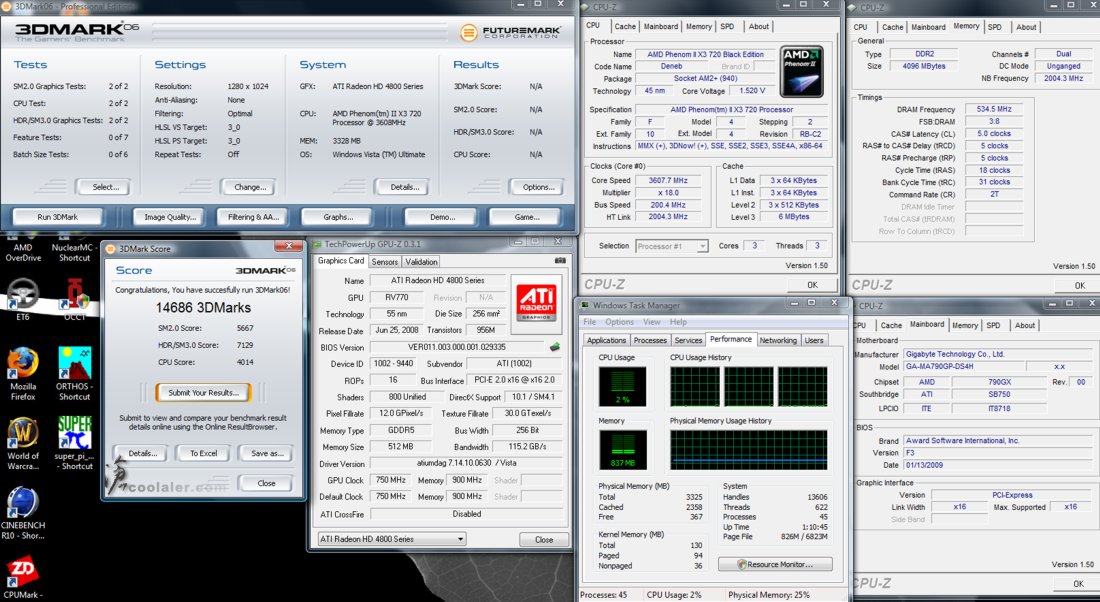Click "AMD Phenom II X3 720 Black Edition" name
1100x602 pixels.
705,54
